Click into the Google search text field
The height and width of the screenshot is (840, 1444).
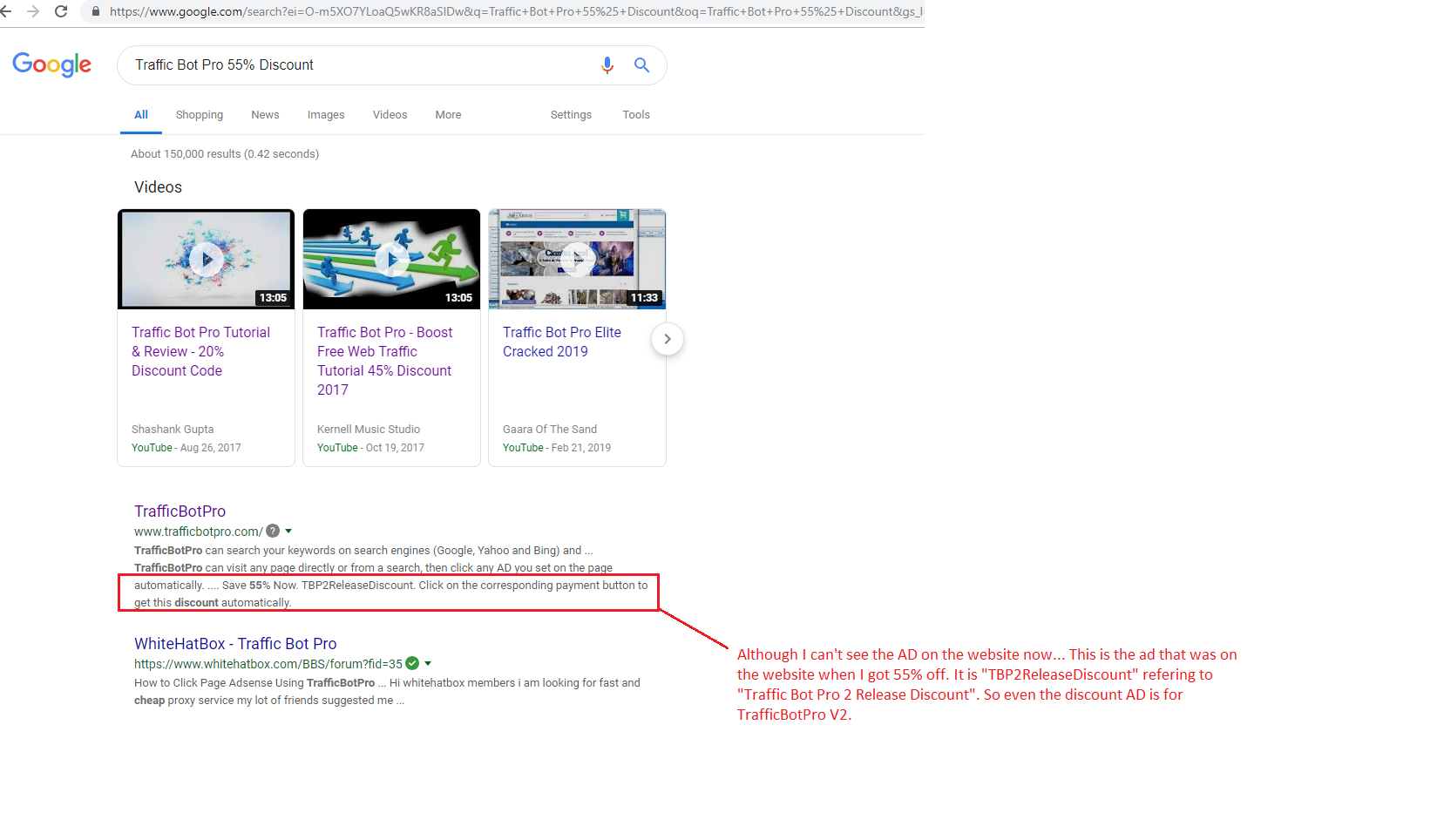(349, 65)
